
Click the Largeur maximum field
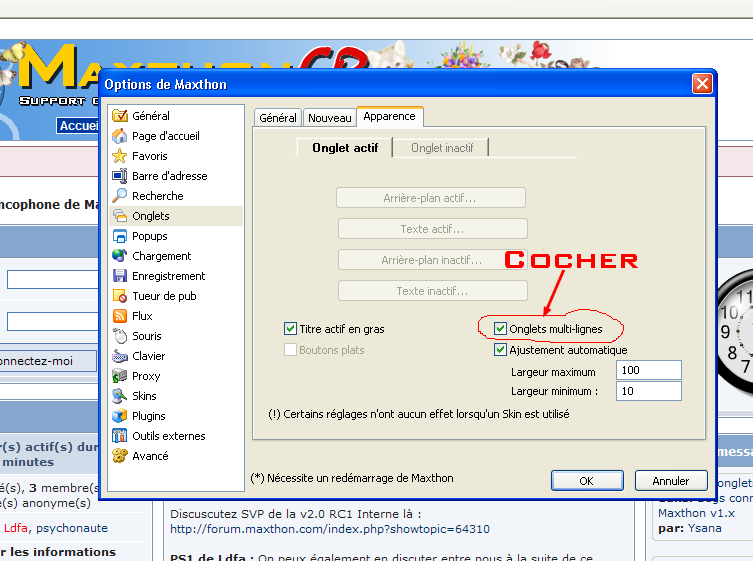649,370
